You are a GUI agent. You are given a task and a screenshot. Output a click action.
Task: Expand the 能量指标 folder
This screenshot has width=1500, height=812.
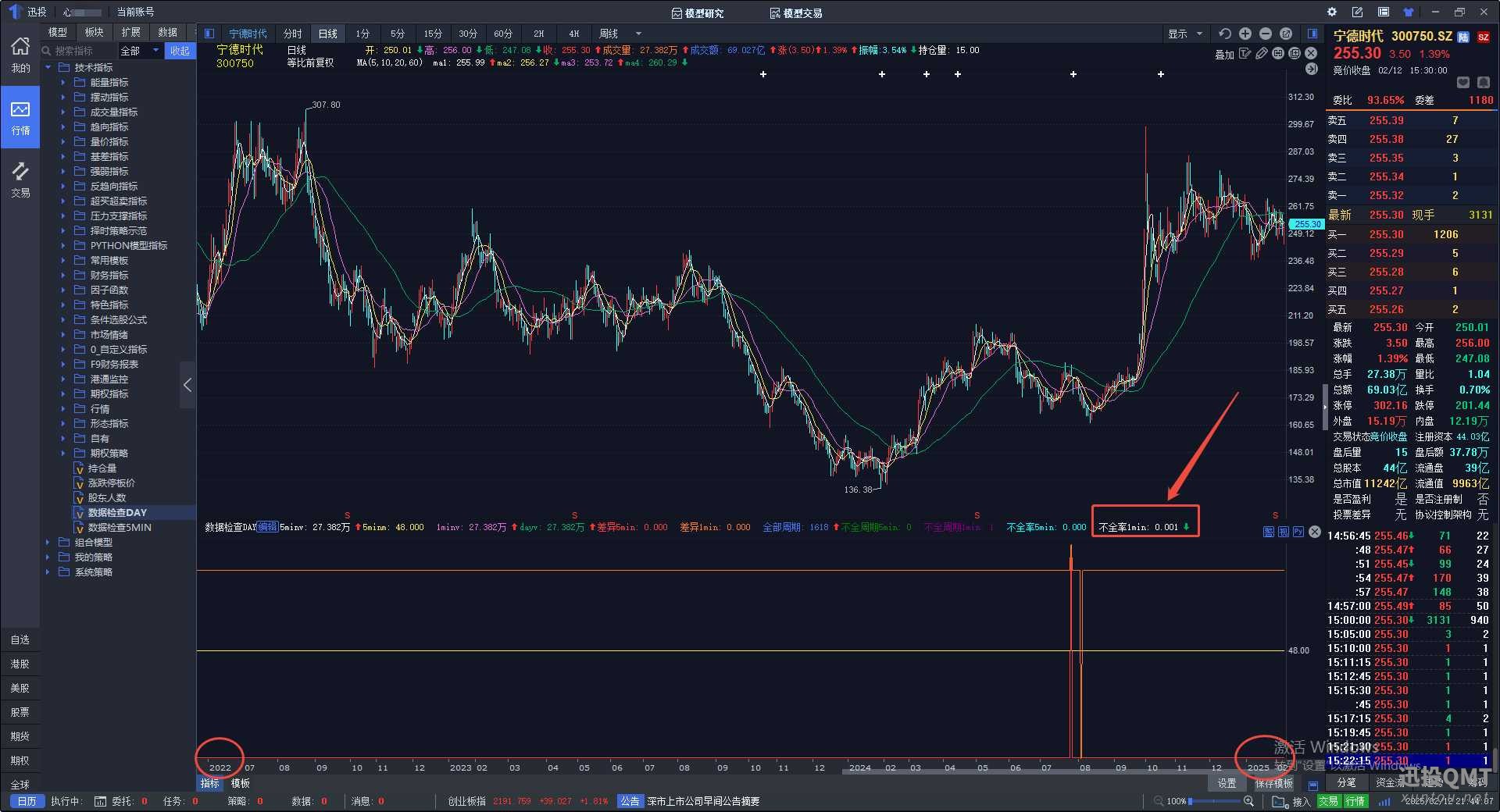[63, 82]
